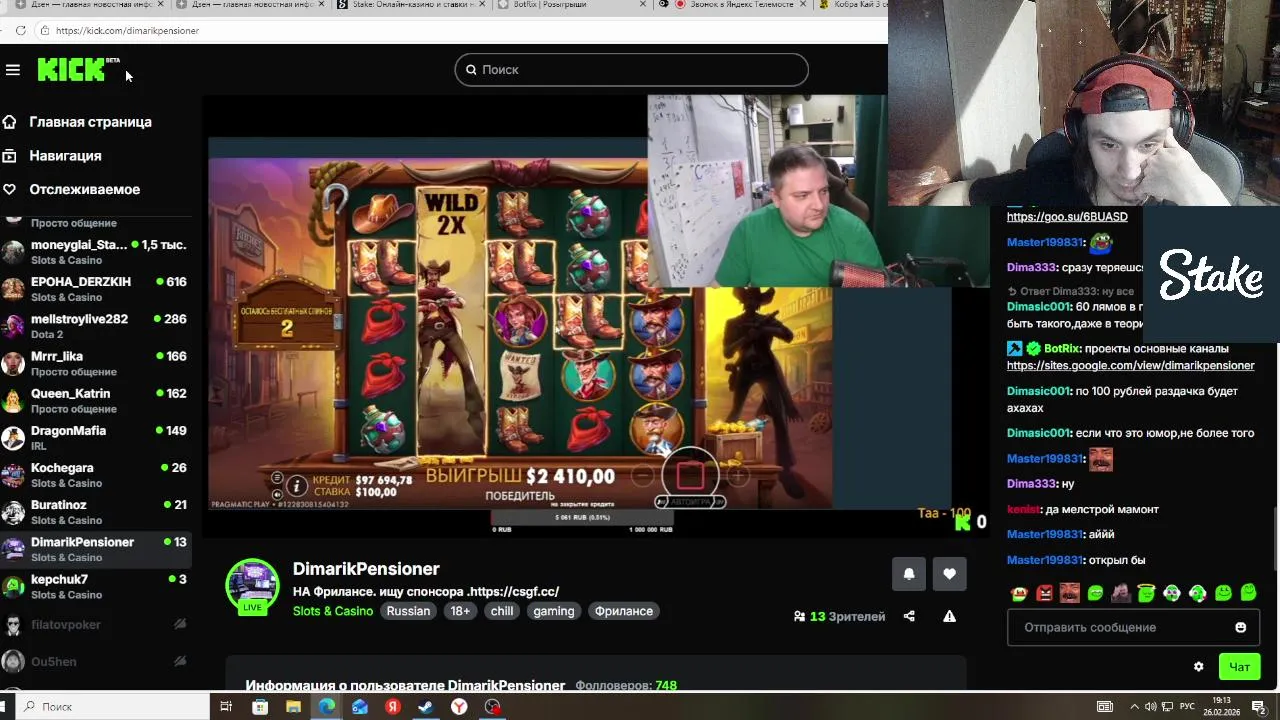Click the report warning triangle icon
The height and width of the screenshot is (720, 1280).
pyautogui.click(x=949, y=616)
